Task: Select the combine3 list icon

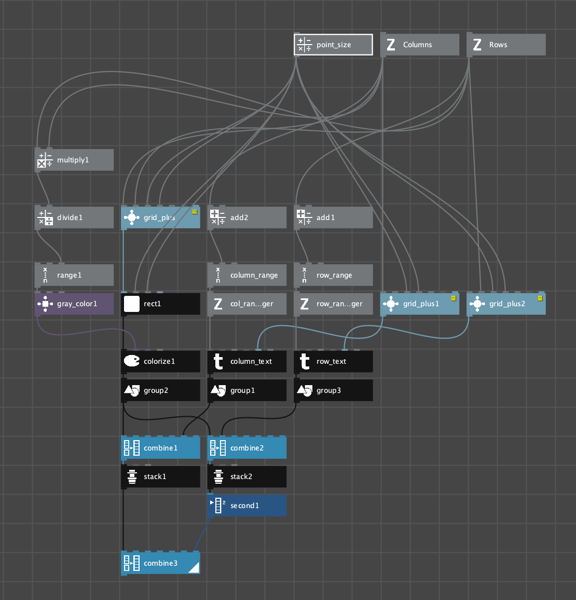Action: (x=132, y=563)
